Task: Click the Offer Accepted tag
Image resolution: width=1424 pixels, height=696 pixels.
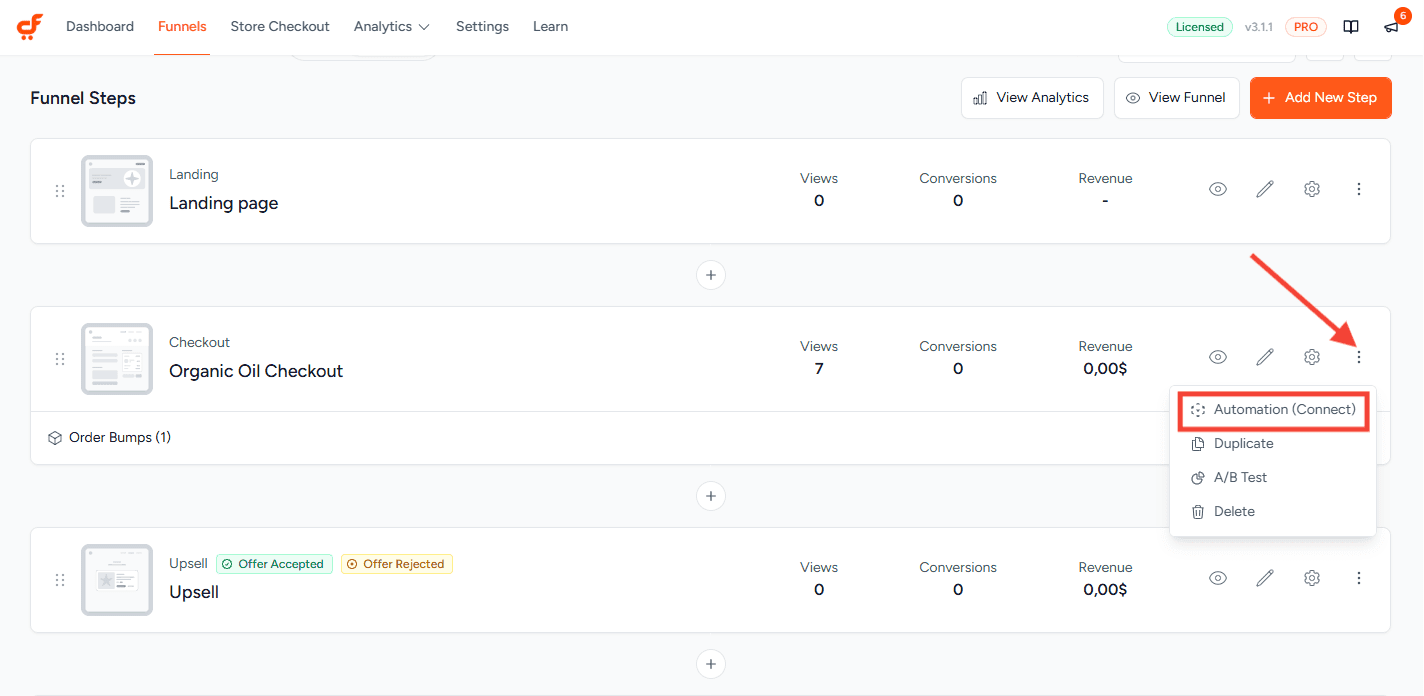Action: click(275, 564)
